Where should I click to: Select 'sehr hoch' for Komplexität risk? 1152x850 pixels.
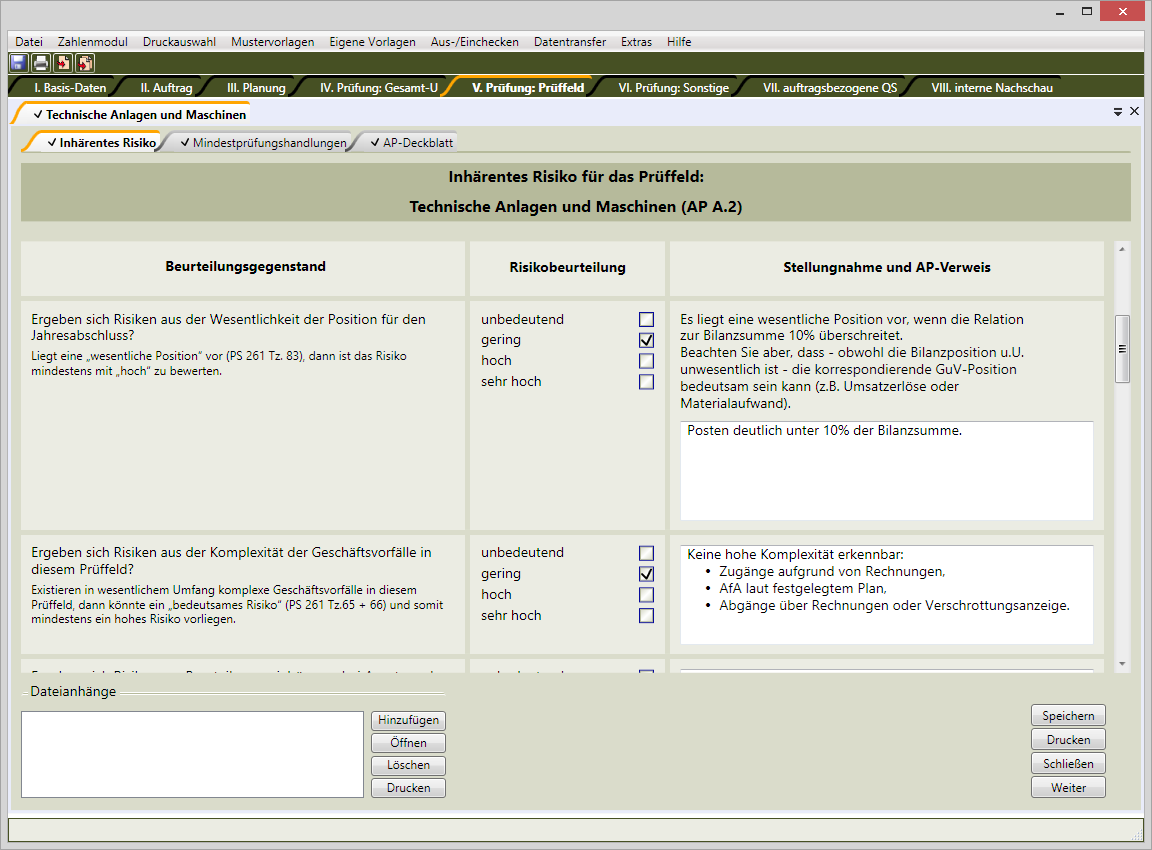(x=646, y=616)
